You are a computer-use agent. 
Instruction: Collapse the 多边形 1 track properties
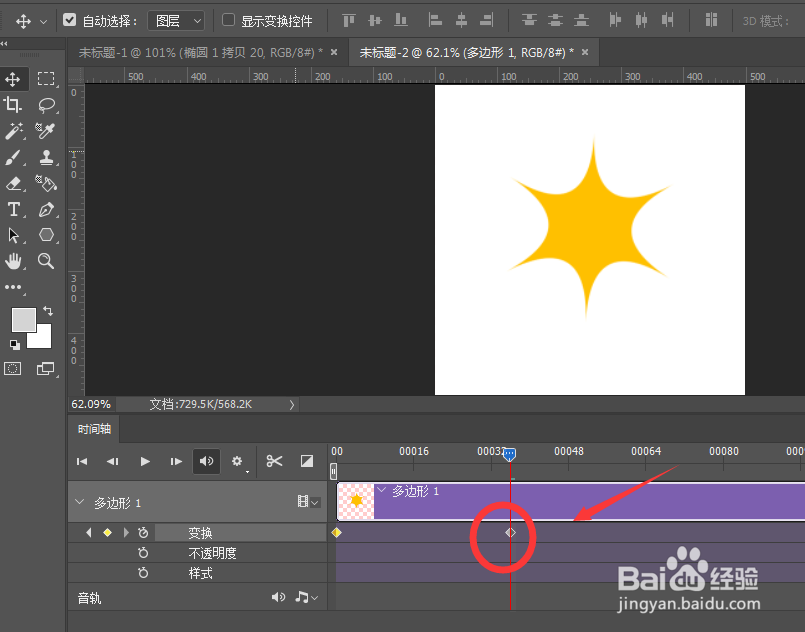click(79, 503)
